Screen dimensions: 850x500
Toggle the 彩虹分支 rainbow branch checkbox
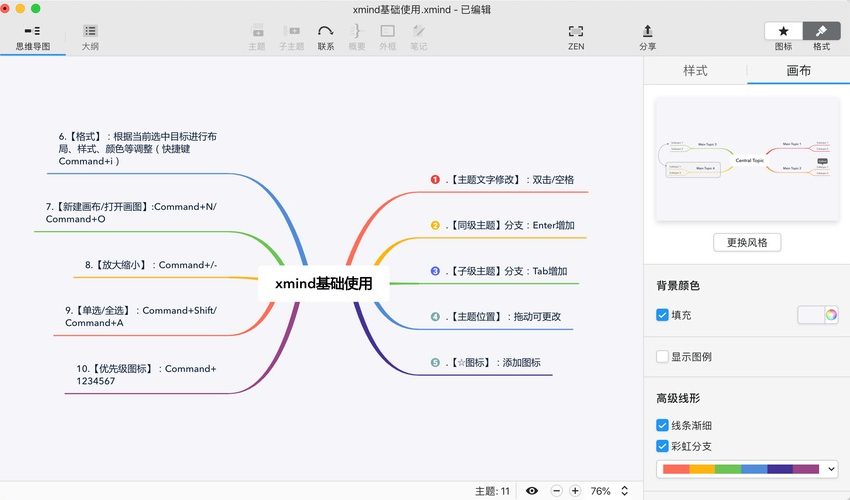(662, 446)
